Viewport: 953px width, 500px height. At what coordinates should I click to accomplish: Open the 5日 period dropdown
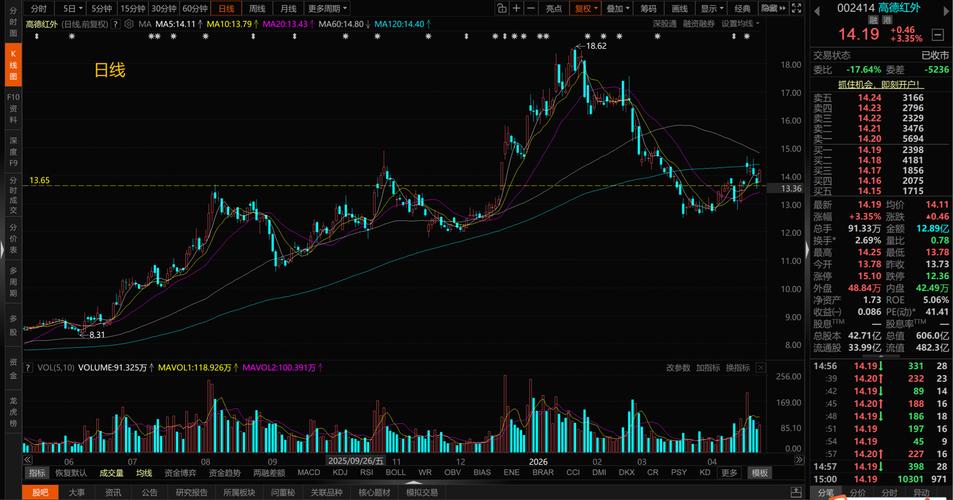point(72,9)
